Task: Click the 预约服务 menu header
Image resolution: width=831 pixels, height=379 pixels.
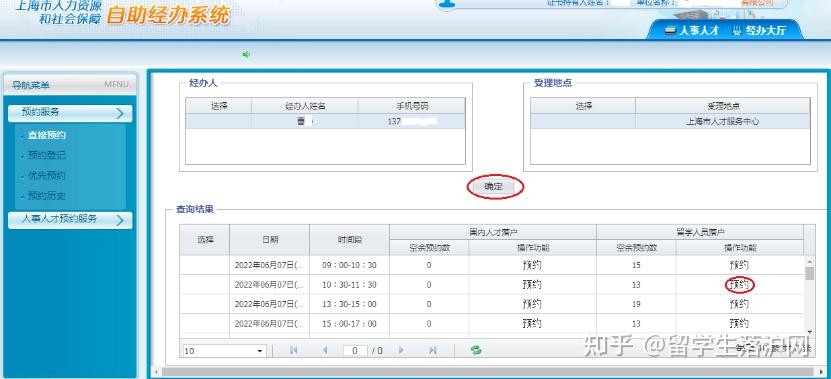Action: pyautogui.click(x=70, y=113)
